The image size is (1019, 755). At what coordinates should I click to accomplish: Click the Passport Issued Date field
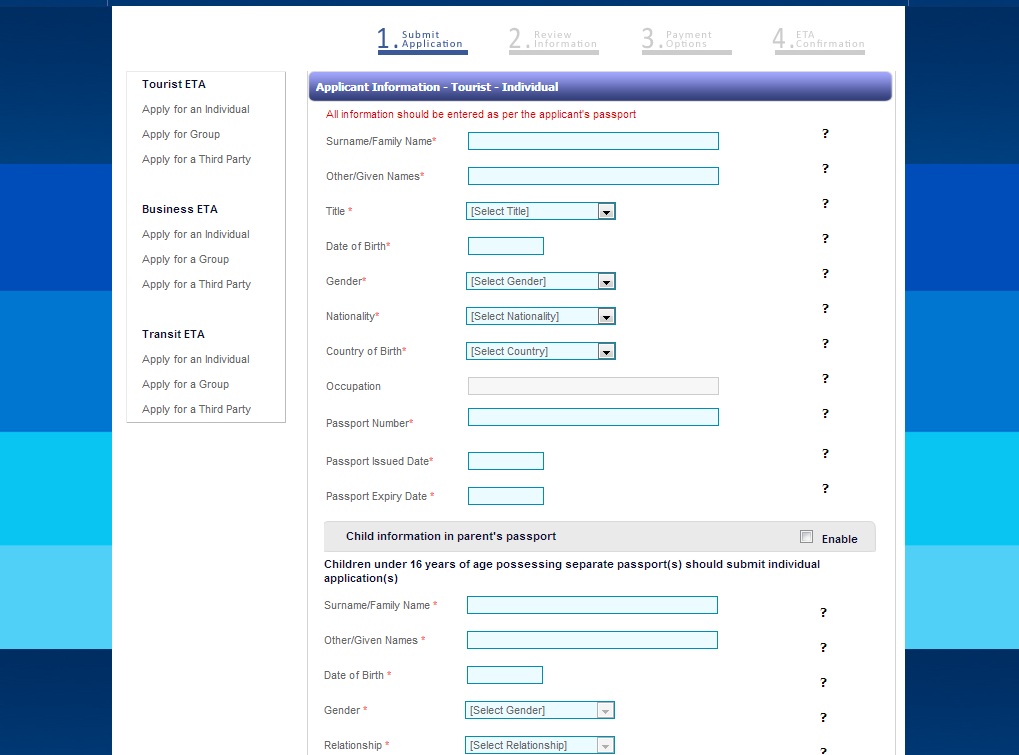(x=506, y=461)
